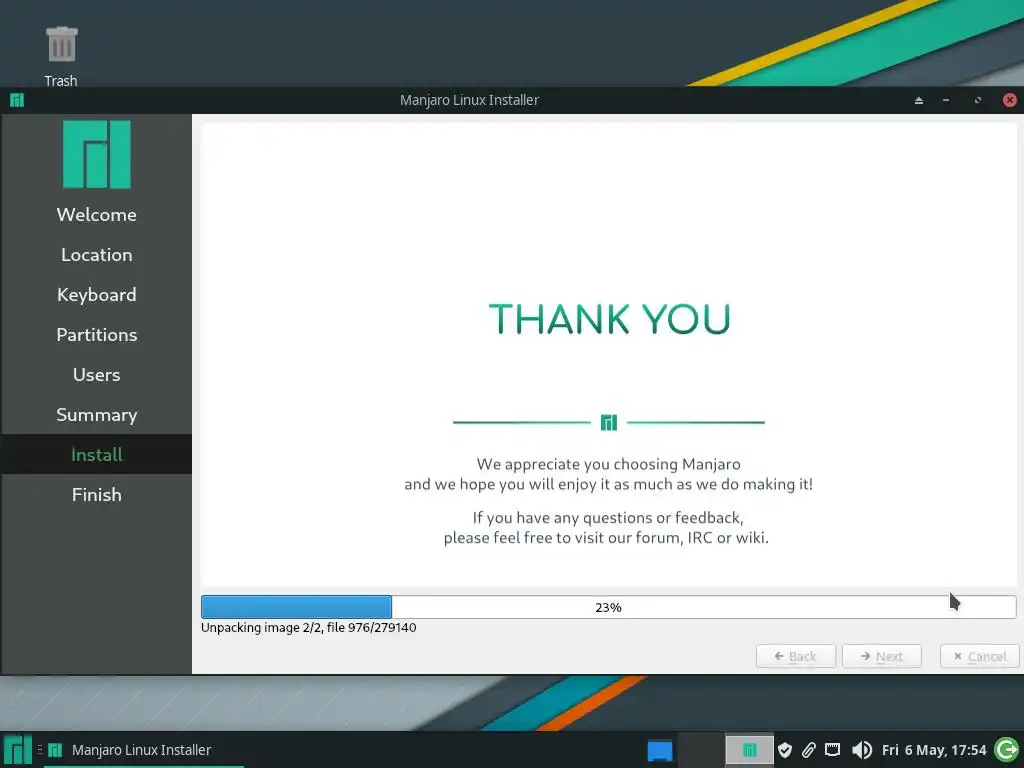
Task: Click the Manjaro logo in title bar
Action: pos(17,100)
